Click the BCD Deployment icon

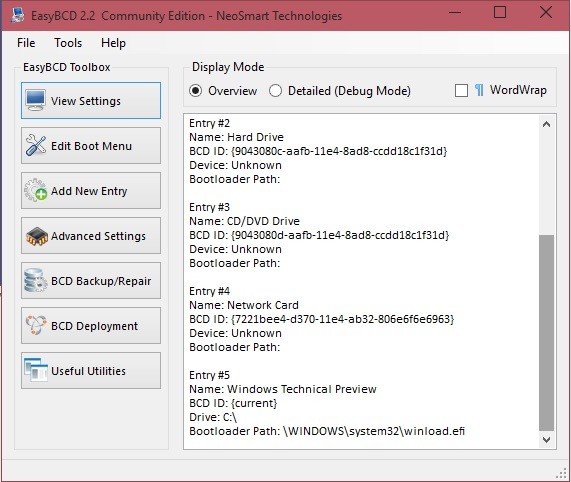pyautogui.click(x=36, y=325)
